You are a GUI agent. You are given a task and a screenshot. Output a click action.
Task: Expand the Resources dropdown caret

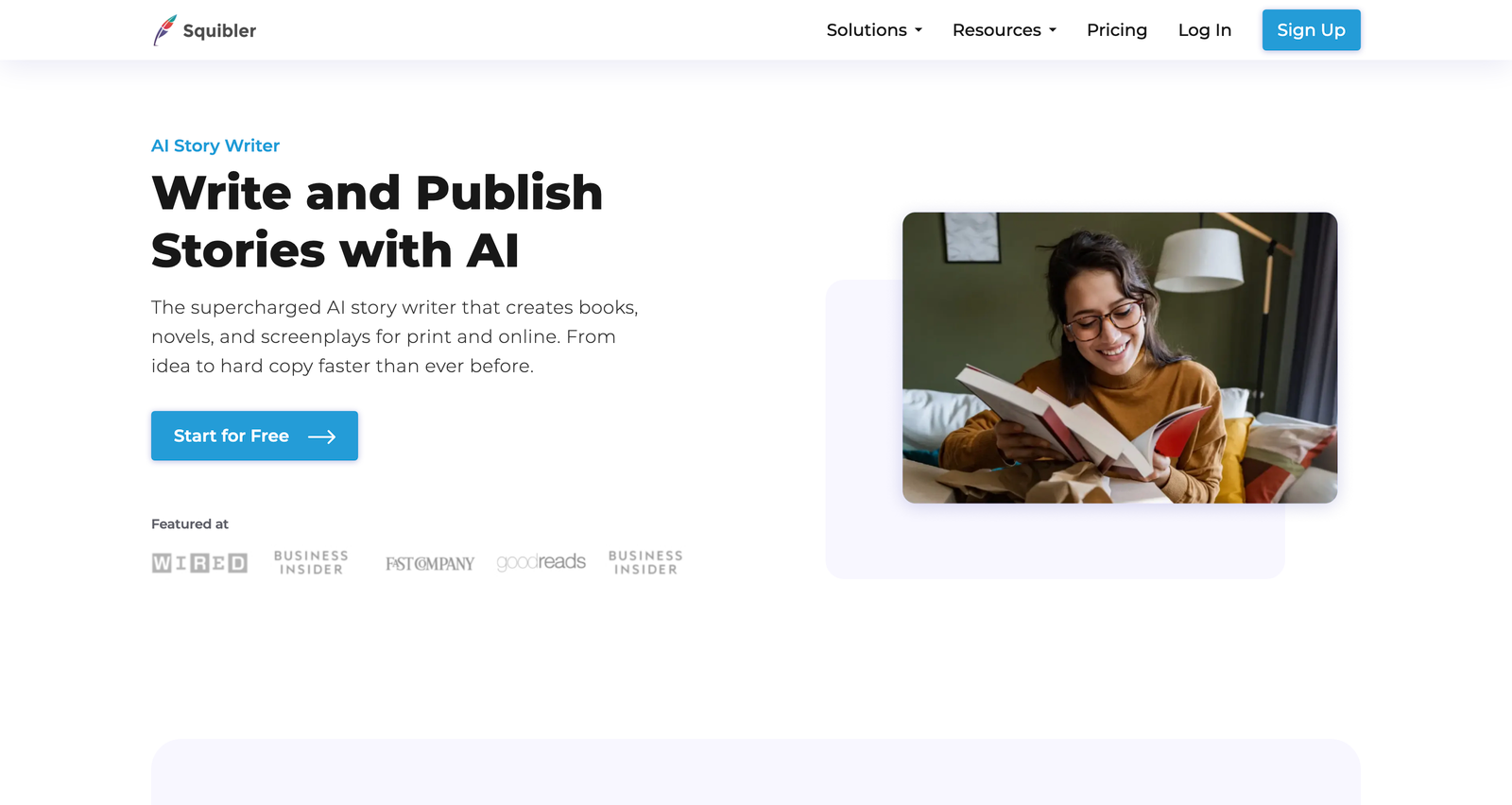1053,30
